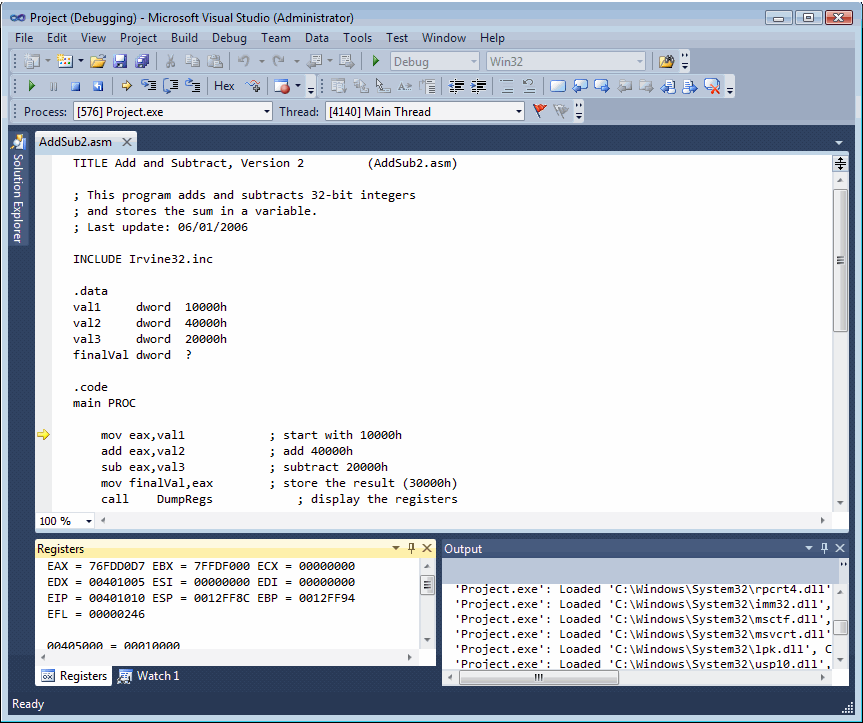Jump to the previous bookmark

[x=580, y=86]
